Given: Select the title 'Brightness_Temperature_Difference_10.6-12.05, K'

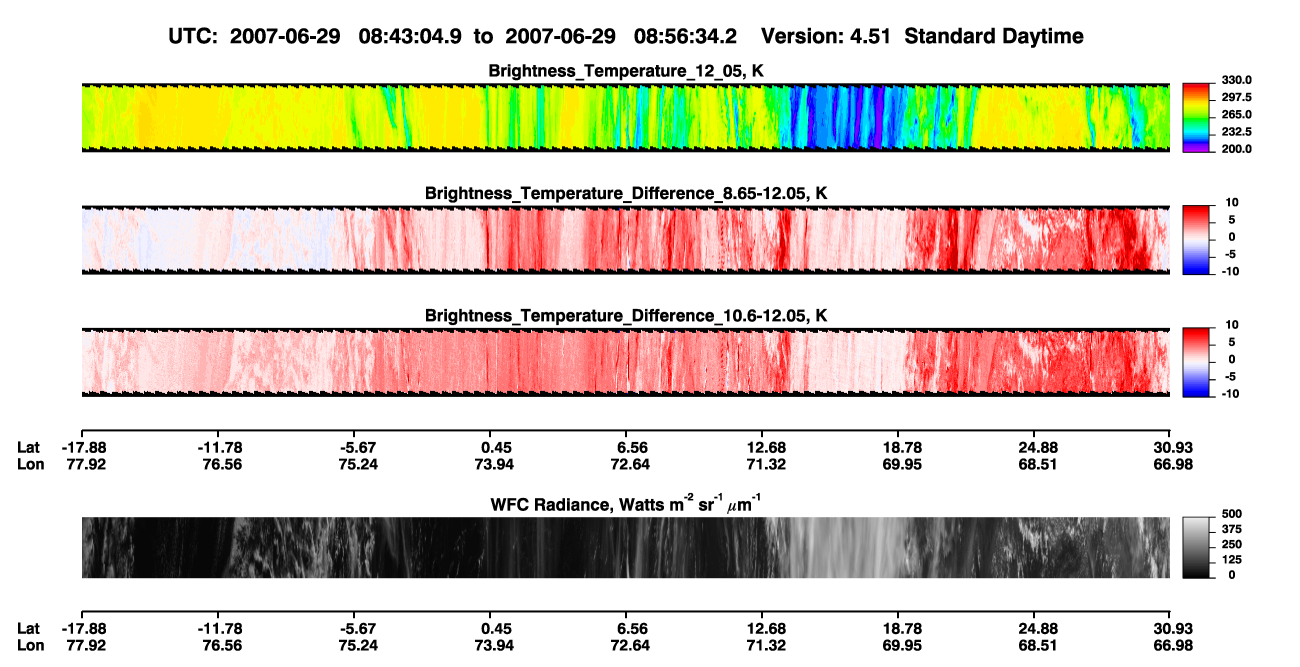Looking at the screenshot, I should point(626,315).
